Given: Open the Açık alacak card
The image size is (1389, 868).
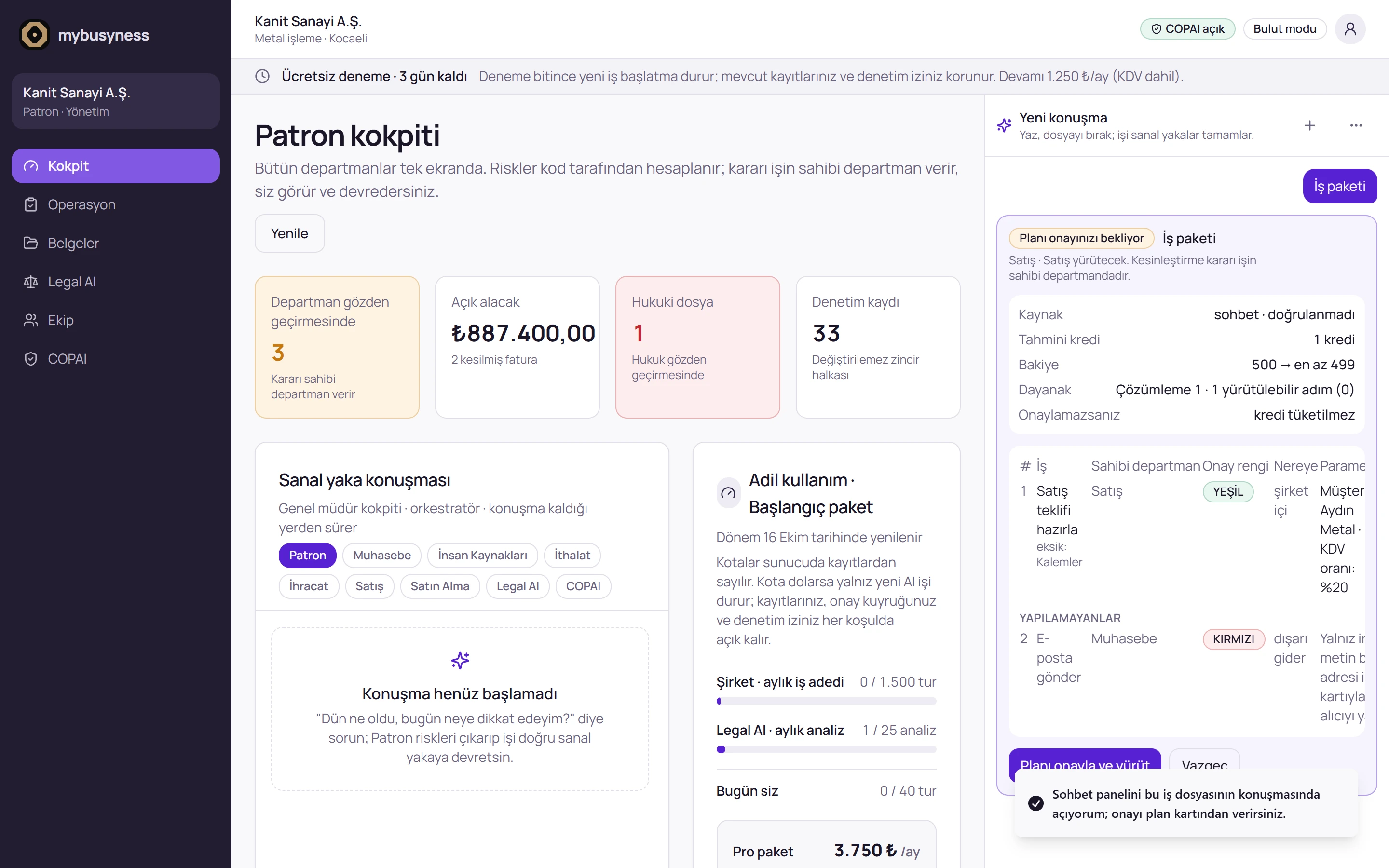Looking at the screenshot, I should point(517,347).
